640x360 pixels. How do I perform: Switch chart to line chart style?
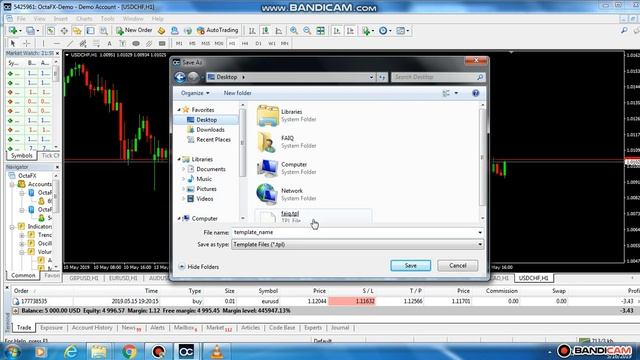tap(279, 31)
